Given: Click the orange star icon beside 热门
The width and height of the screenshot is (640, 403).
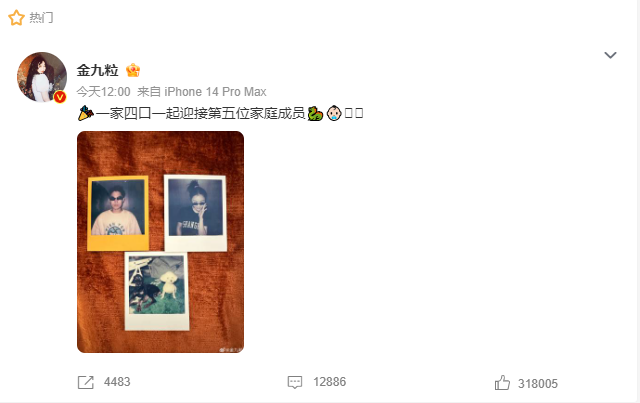Looking at the screenshot, I should (x=16, y=18).
